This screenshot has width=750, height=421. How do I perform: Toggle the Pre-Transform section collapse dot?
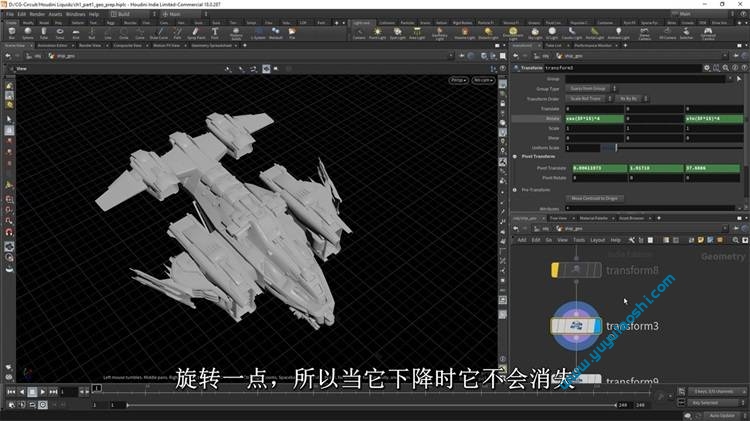pyautogui.click(x=515, y=190)
